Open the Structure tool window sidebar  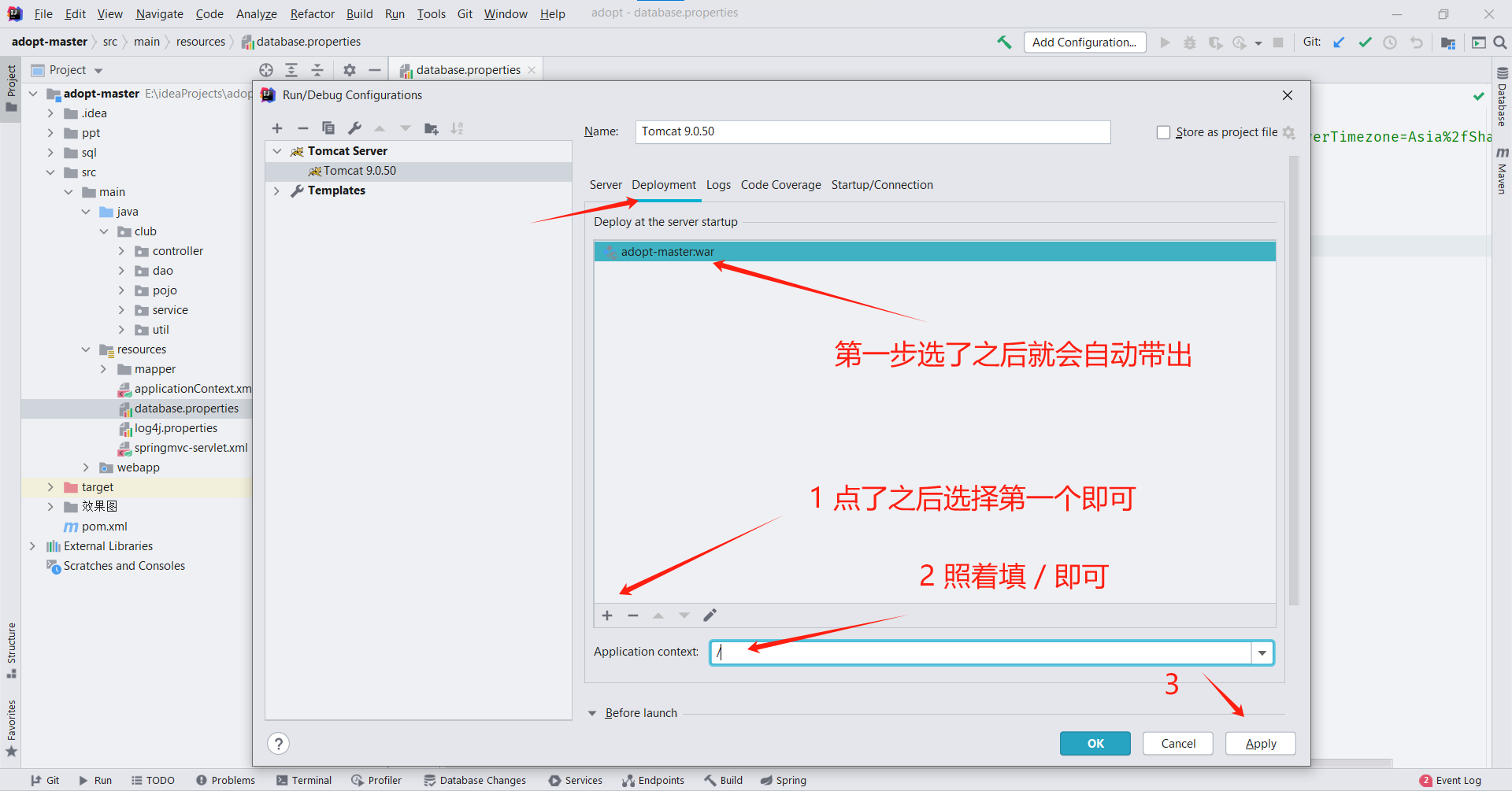pyautogui.click(x=11, y=651)
